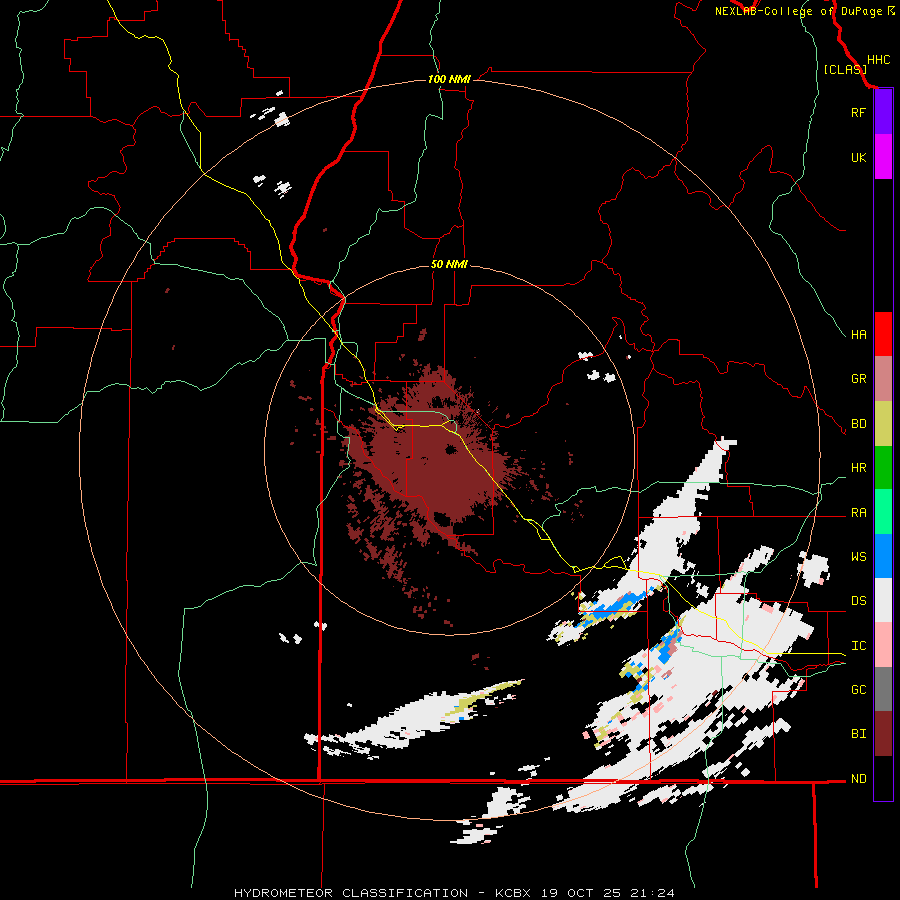Click the UK legend label
The width and height of the screenshot is (900, 900).
(858, 157)
